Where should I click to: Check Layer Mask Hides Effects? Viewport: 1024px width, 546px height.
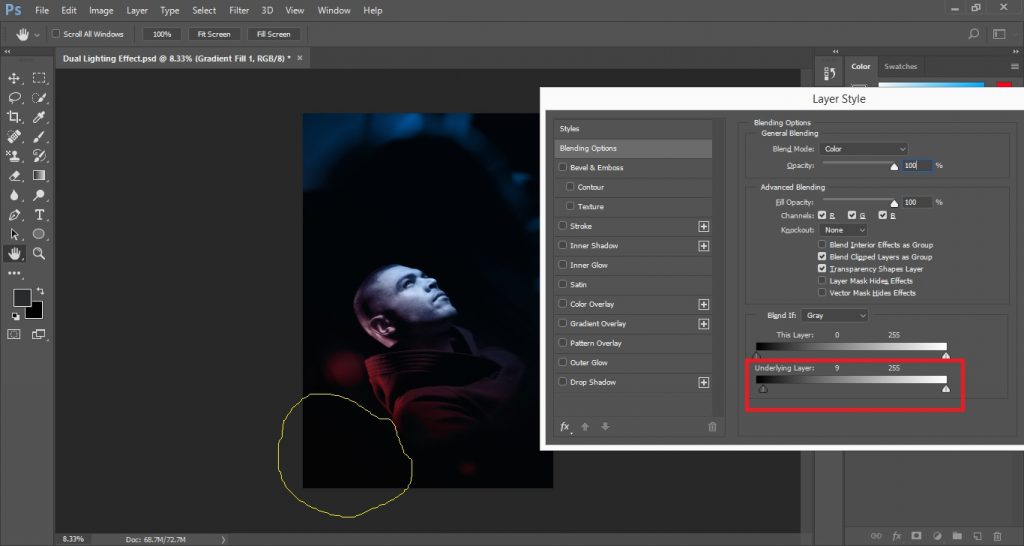822,281
